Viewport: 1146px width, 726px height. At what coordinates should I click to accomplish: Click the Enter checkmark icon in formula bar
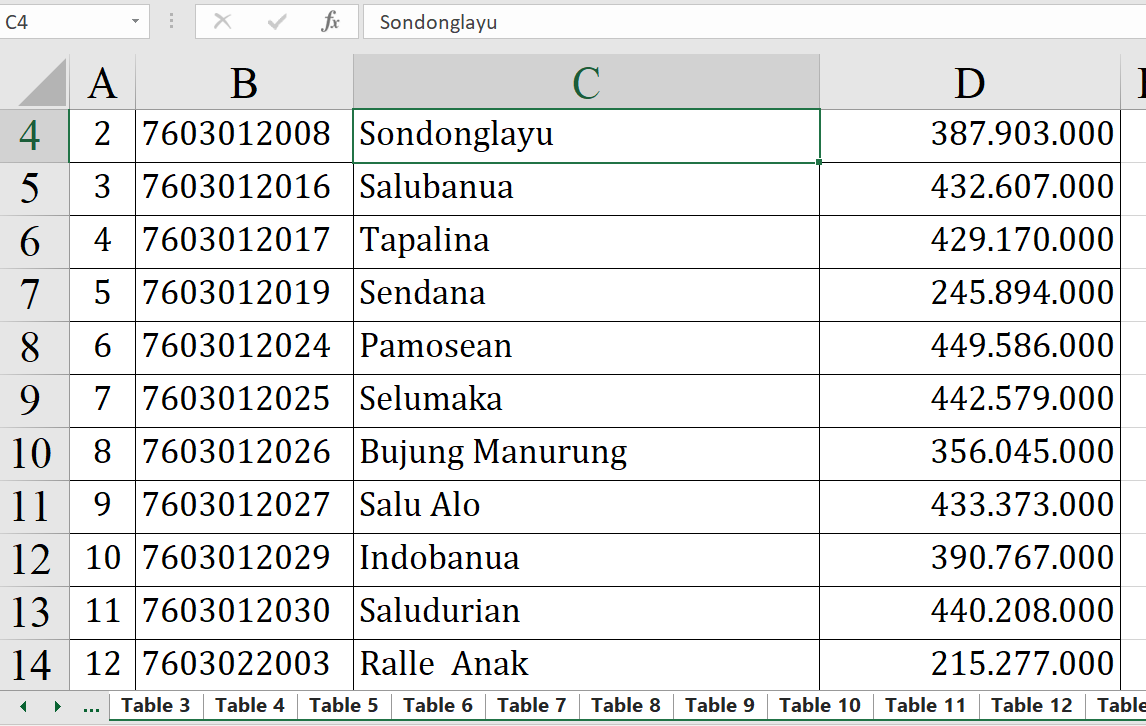277,22
